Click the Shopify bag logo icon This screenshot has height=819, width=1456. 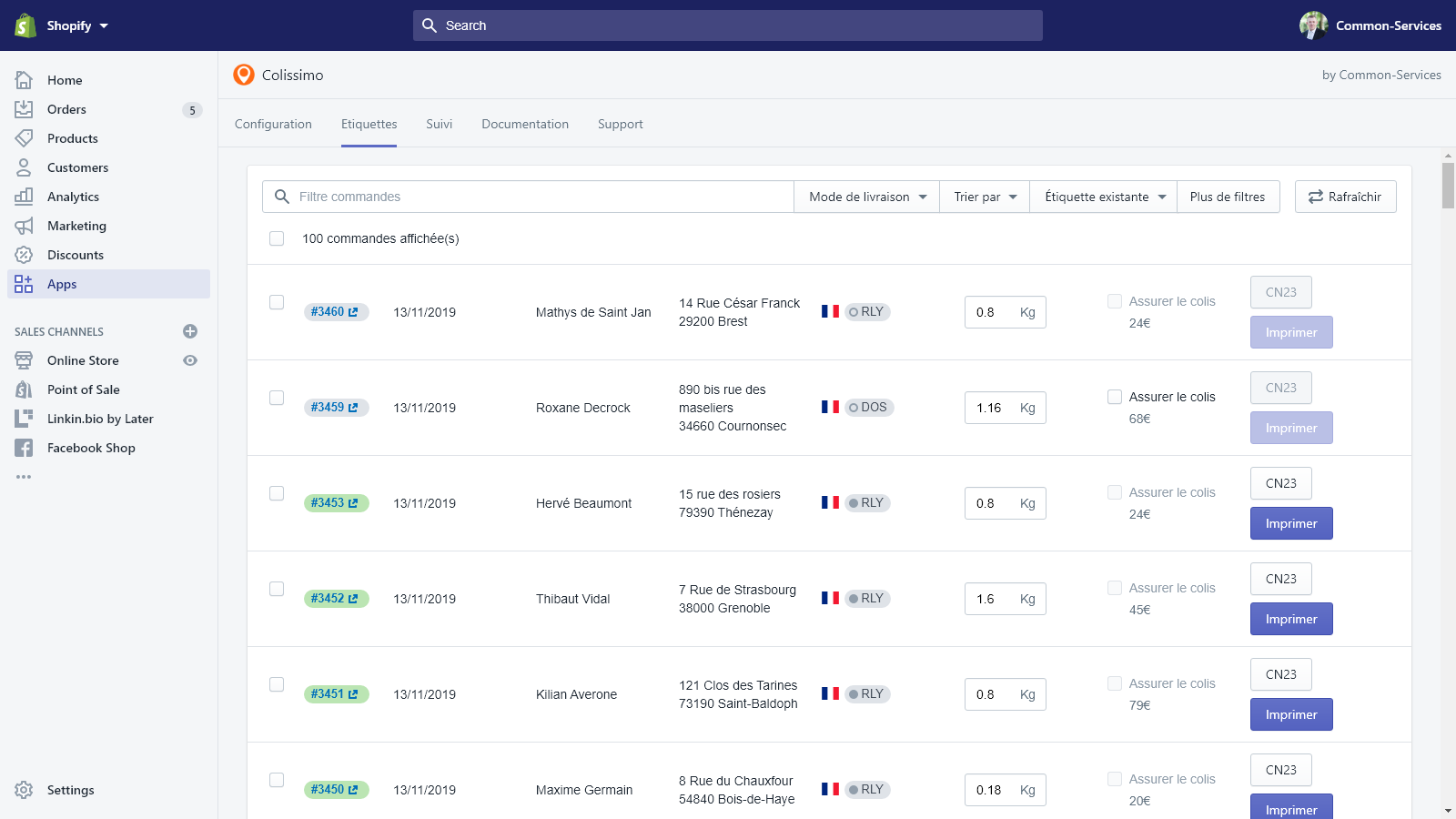coord(25,25)
